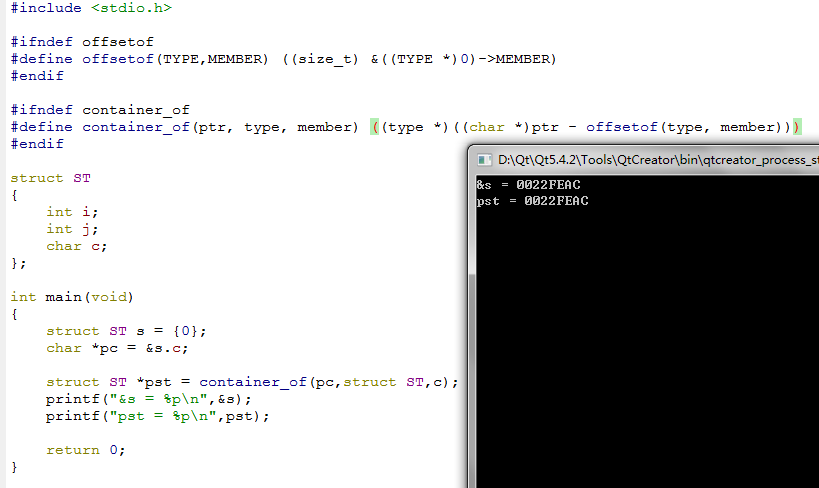The height and width of the screenshot is (488, 819).
Task: Click '#define container_of(ptr, type, member)' text
Action: coord(184,127)
